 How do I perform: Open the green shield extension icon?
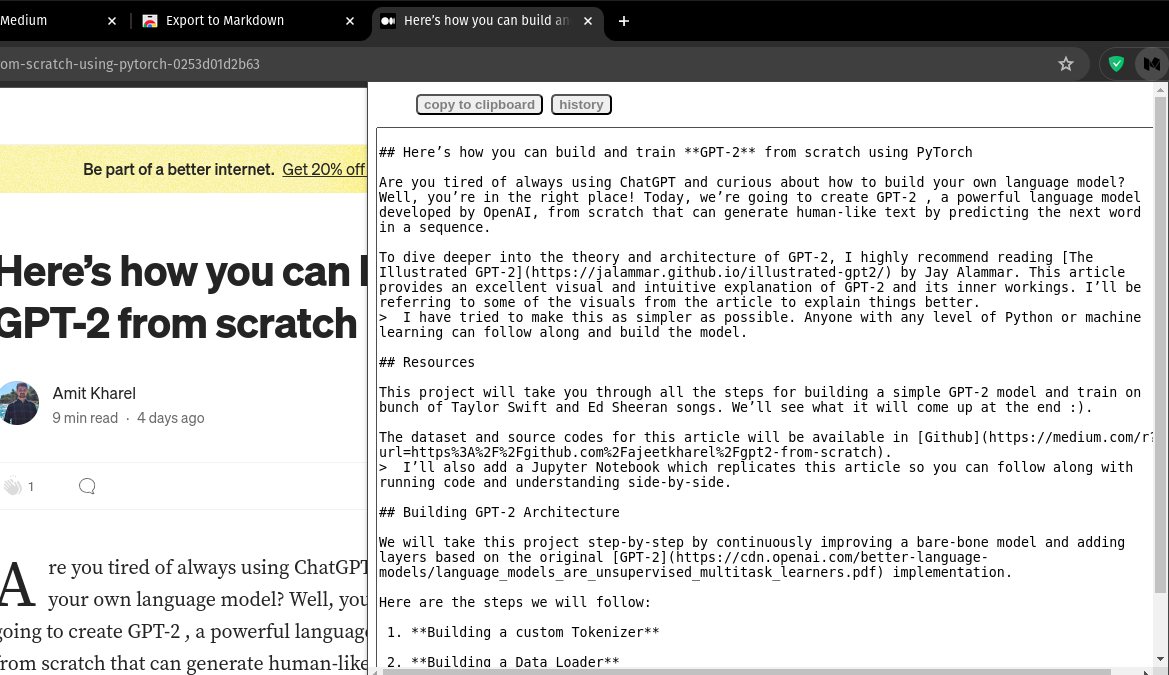click(1116, 64)
